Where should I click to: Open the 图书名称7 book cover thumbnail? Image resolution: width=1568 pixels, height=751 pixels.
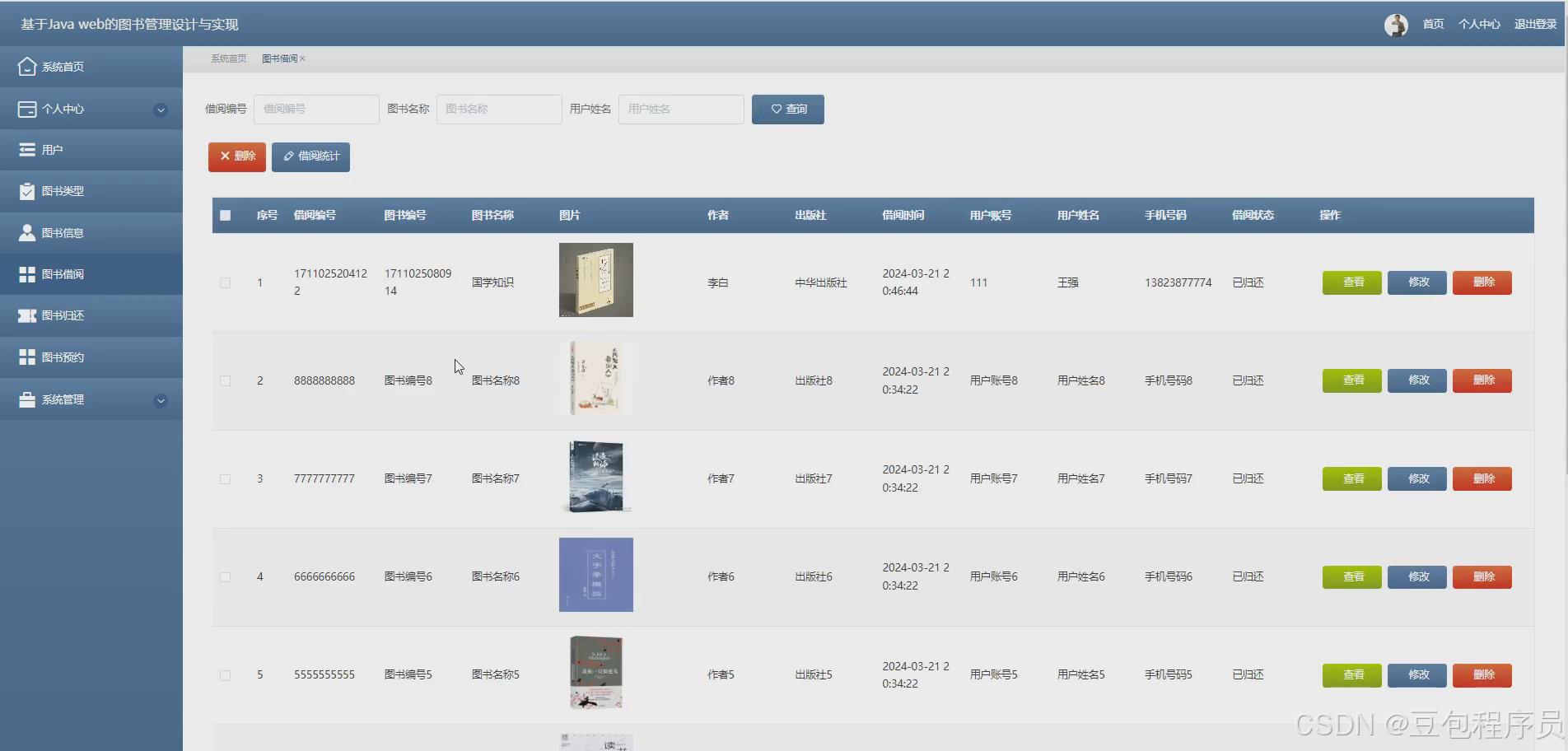coord(596,476)
